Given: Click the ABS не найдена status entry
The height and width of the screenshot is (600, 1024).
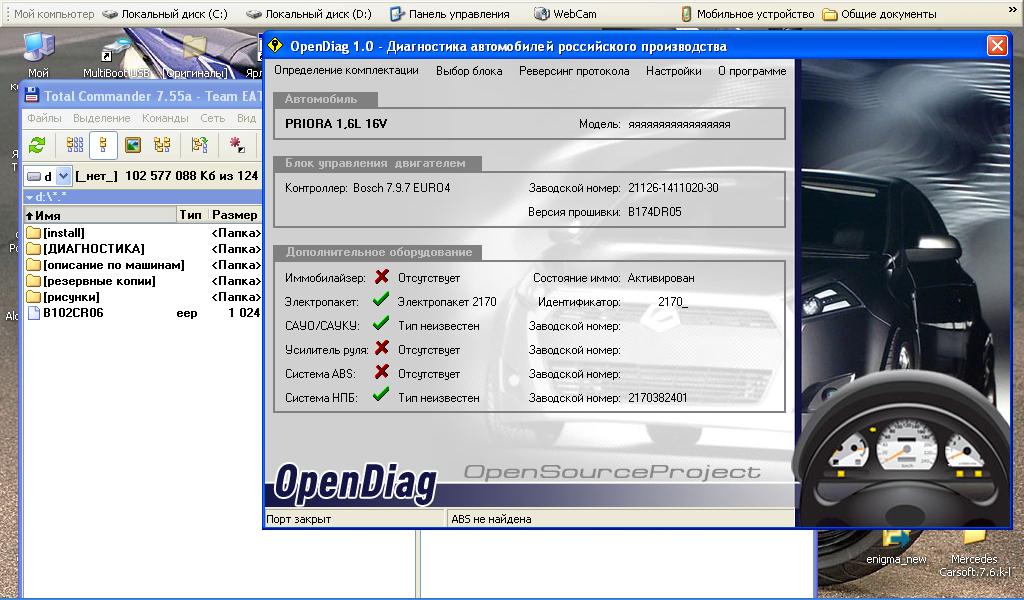Looking at the screenshot, I should 491,519.
